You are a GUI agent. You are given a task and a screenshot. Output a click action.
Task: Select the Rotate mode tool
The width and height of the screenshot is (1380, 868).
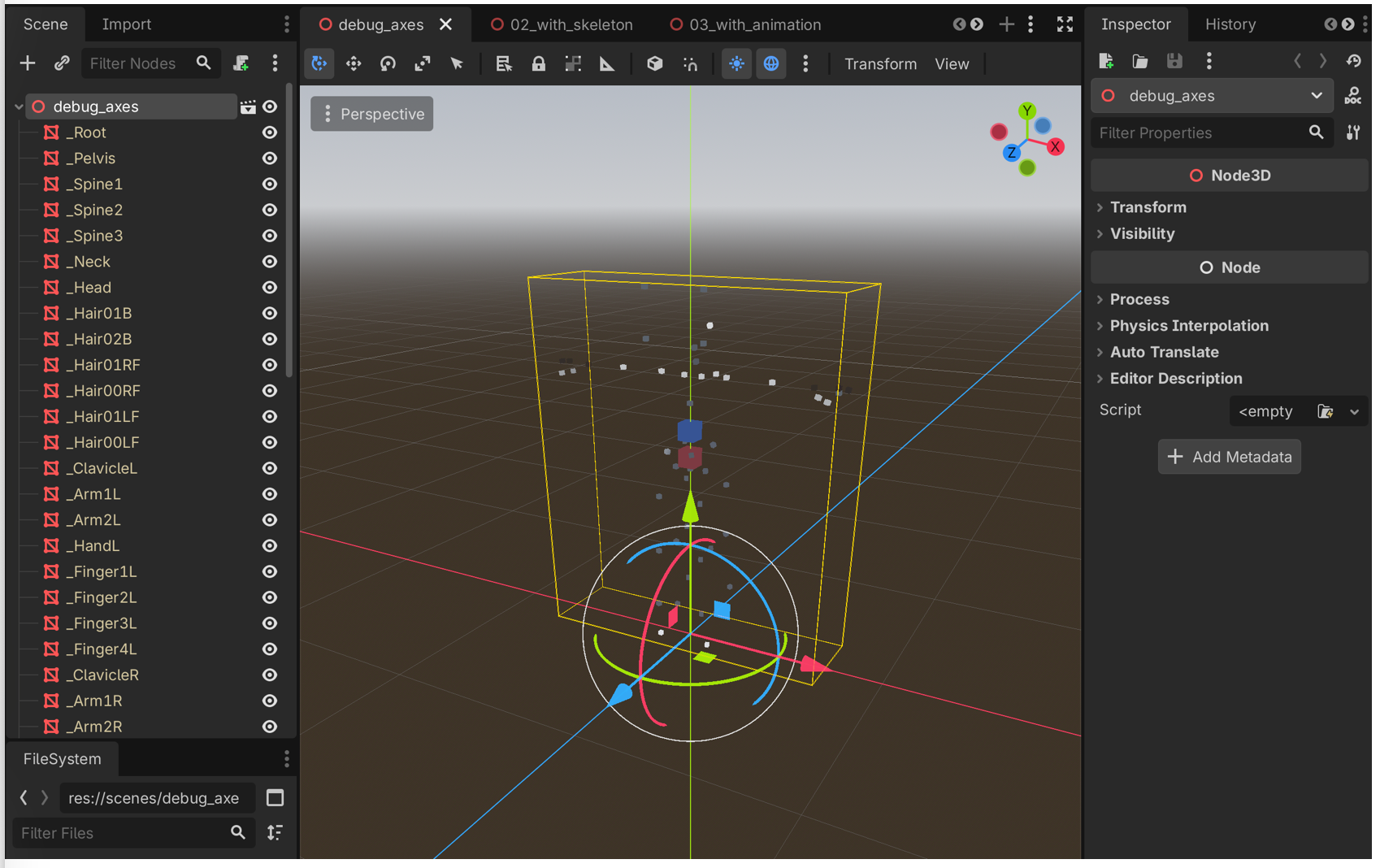(x=388, y=63)
